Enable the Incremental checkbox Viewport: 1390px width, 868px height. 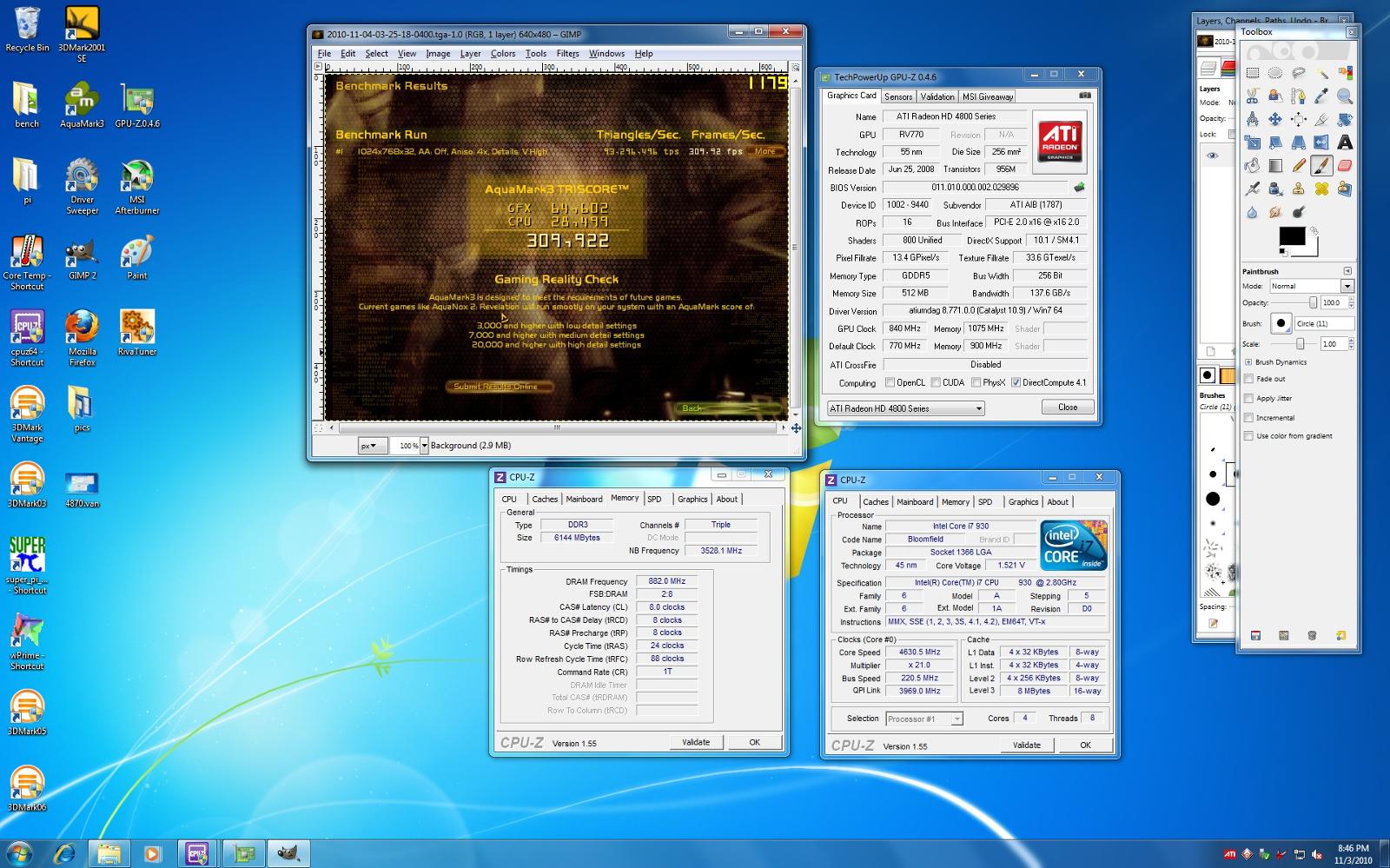[1248, 417]
